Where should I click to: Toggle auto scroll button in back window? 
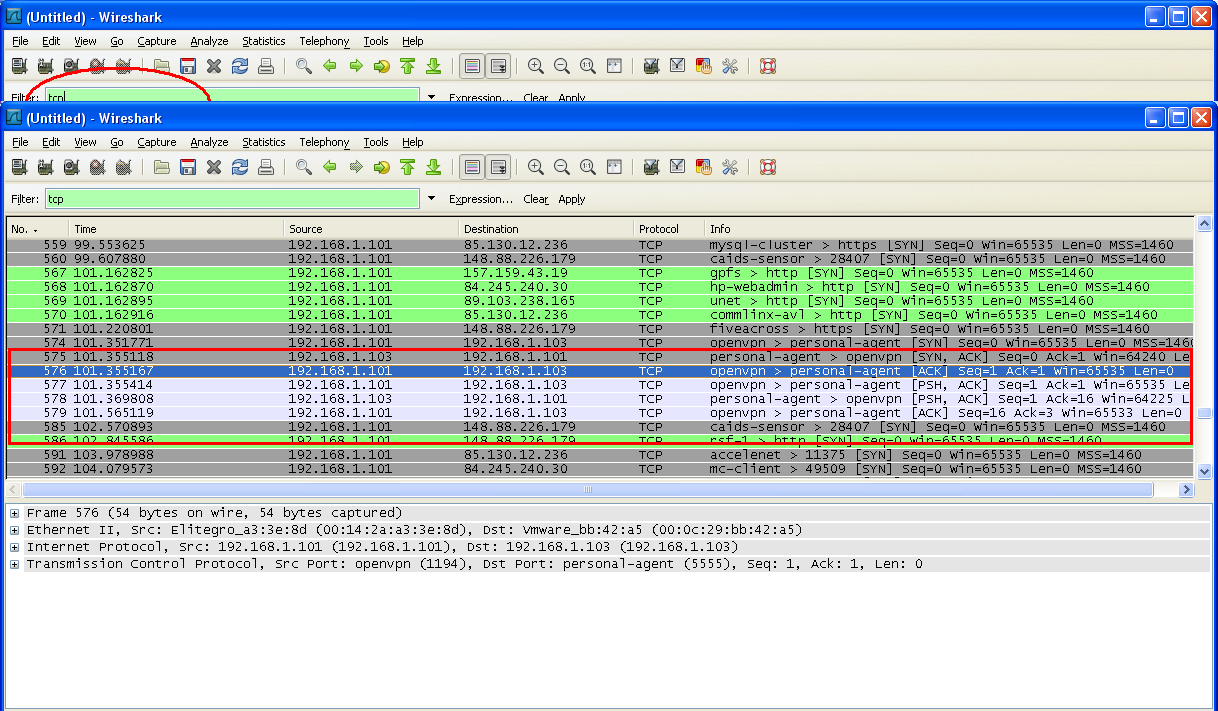[x=498, y=66]
